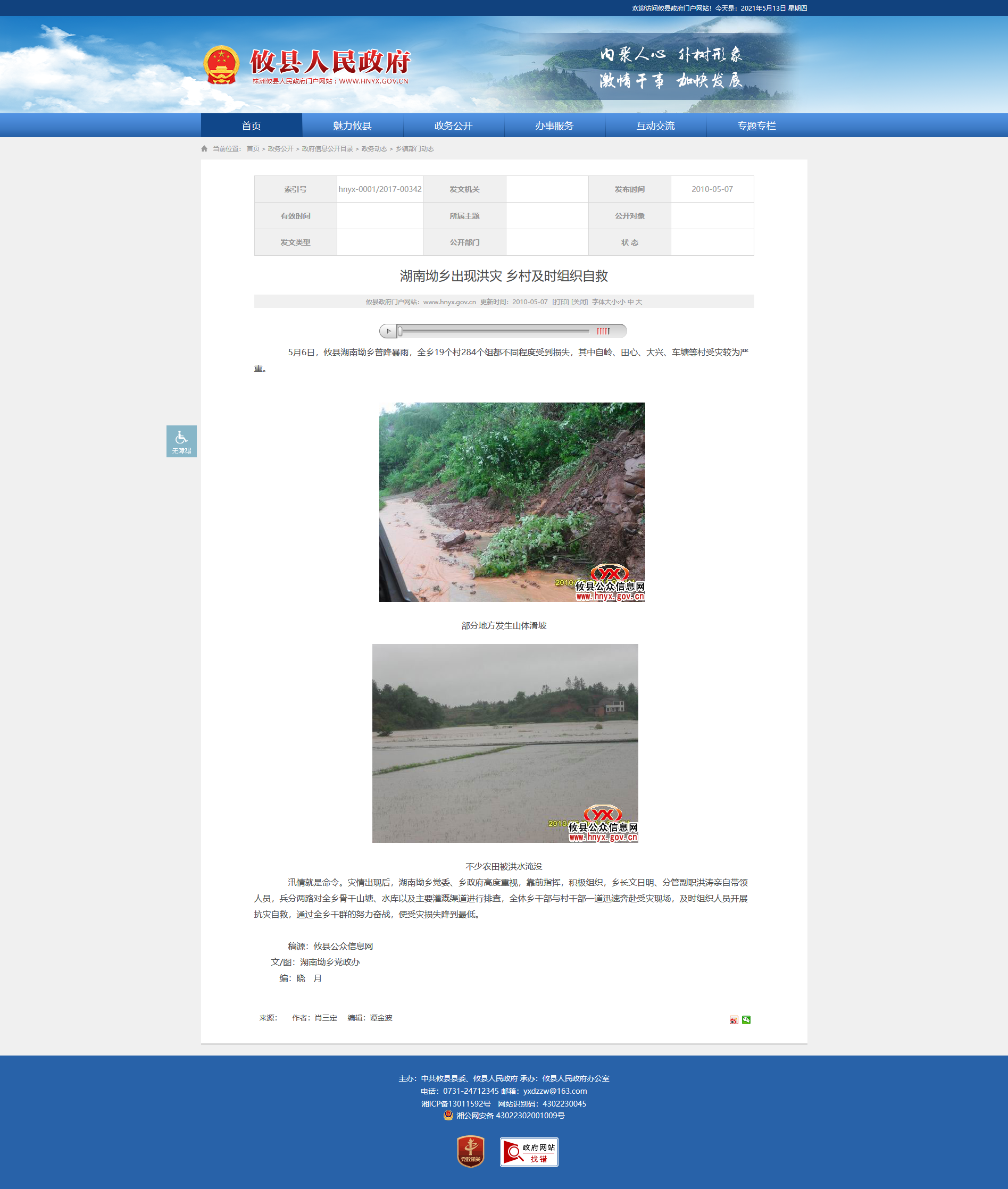
Task: Set font size to 小
Action: pyautogui.click(x=622, y=302)
